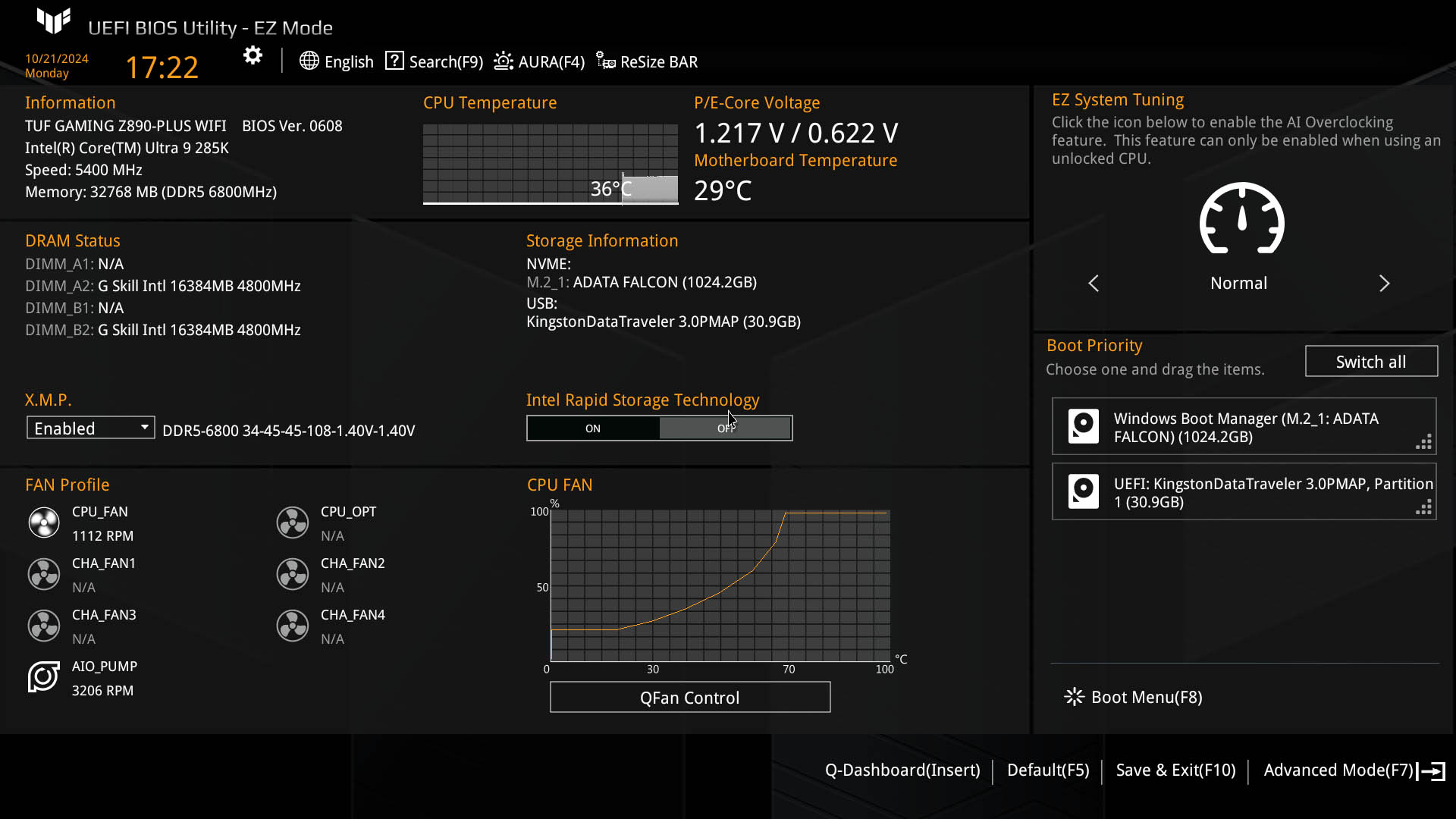The width and height of the screenshot is (1456, 819).
Task: Select the CPU_FAN fan icon
Action: pyautogui.click(x=44, y=522)
